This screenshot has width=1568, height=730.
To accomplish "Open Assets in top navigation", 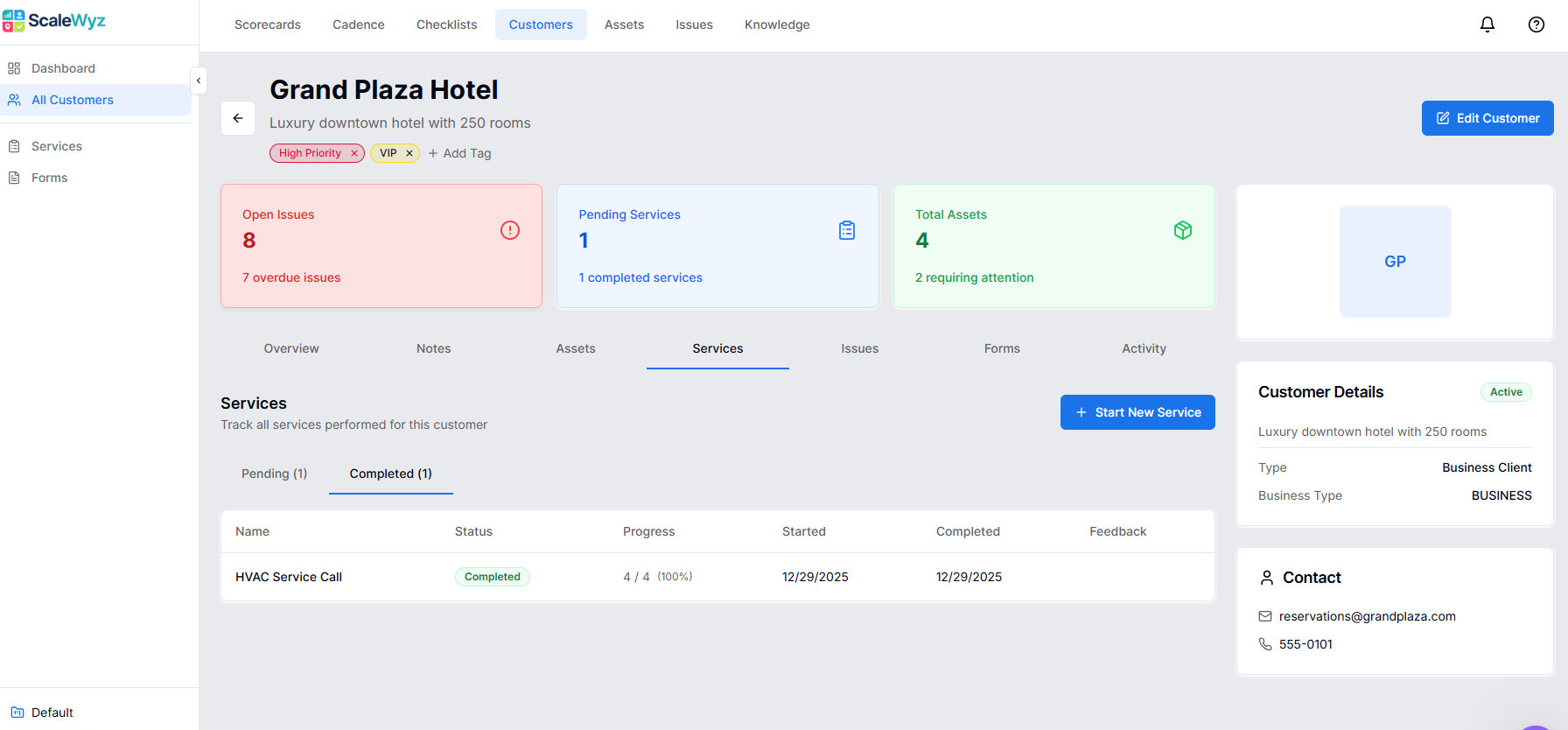I will coord(625,25).
